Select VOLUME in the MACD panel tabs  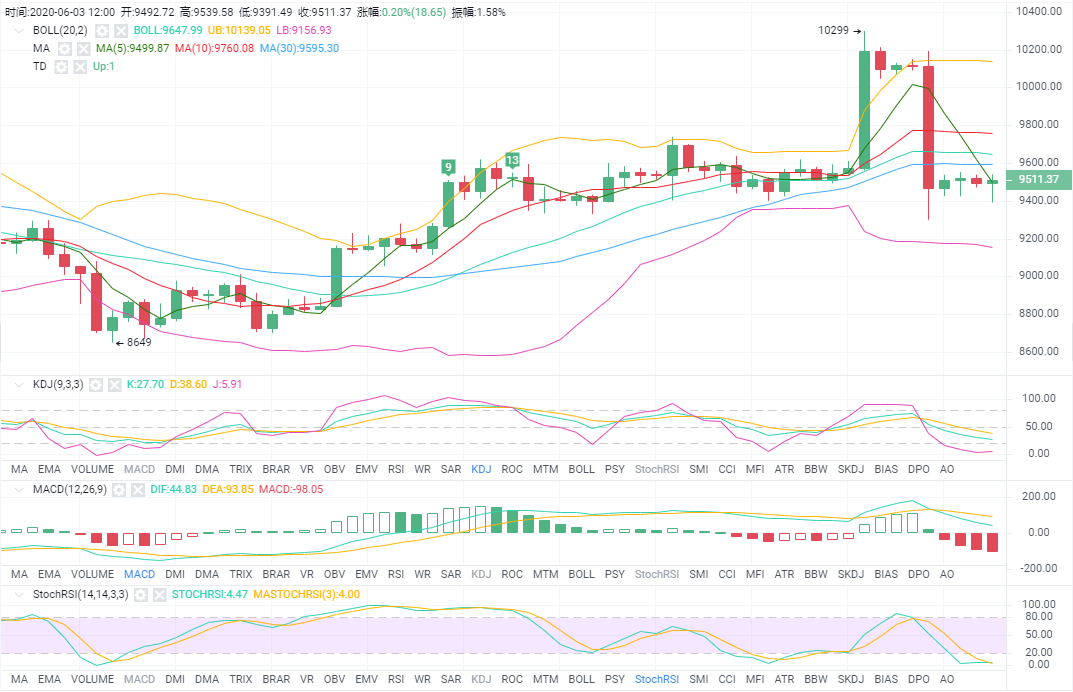92,574
